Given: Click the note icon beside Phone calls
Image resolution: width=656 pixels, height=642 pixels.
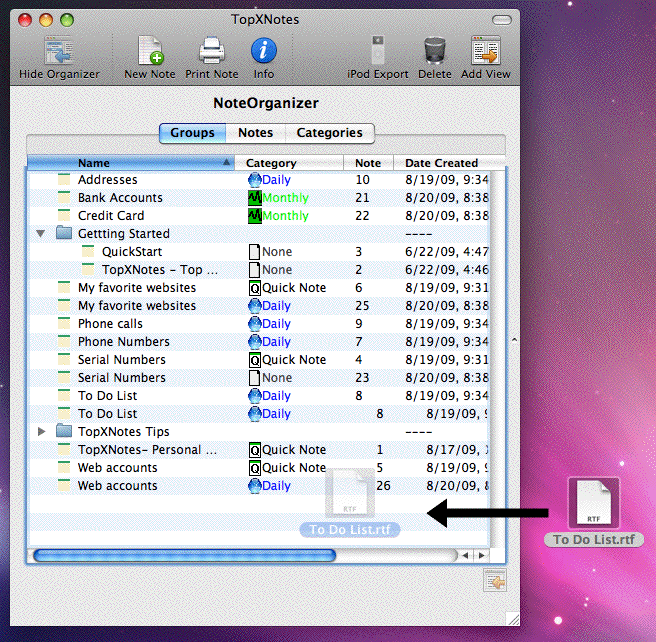Looking at the screenshot, I should 64,323.
